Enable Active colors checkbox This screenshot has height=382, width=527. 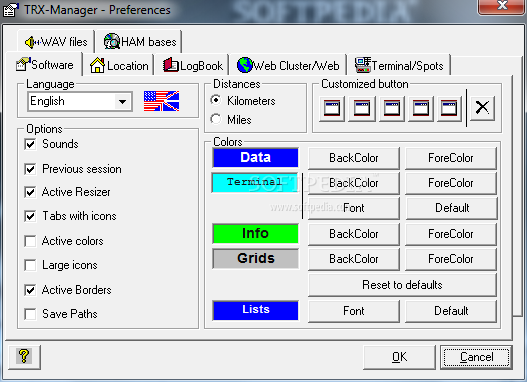[x=30, y=241]
